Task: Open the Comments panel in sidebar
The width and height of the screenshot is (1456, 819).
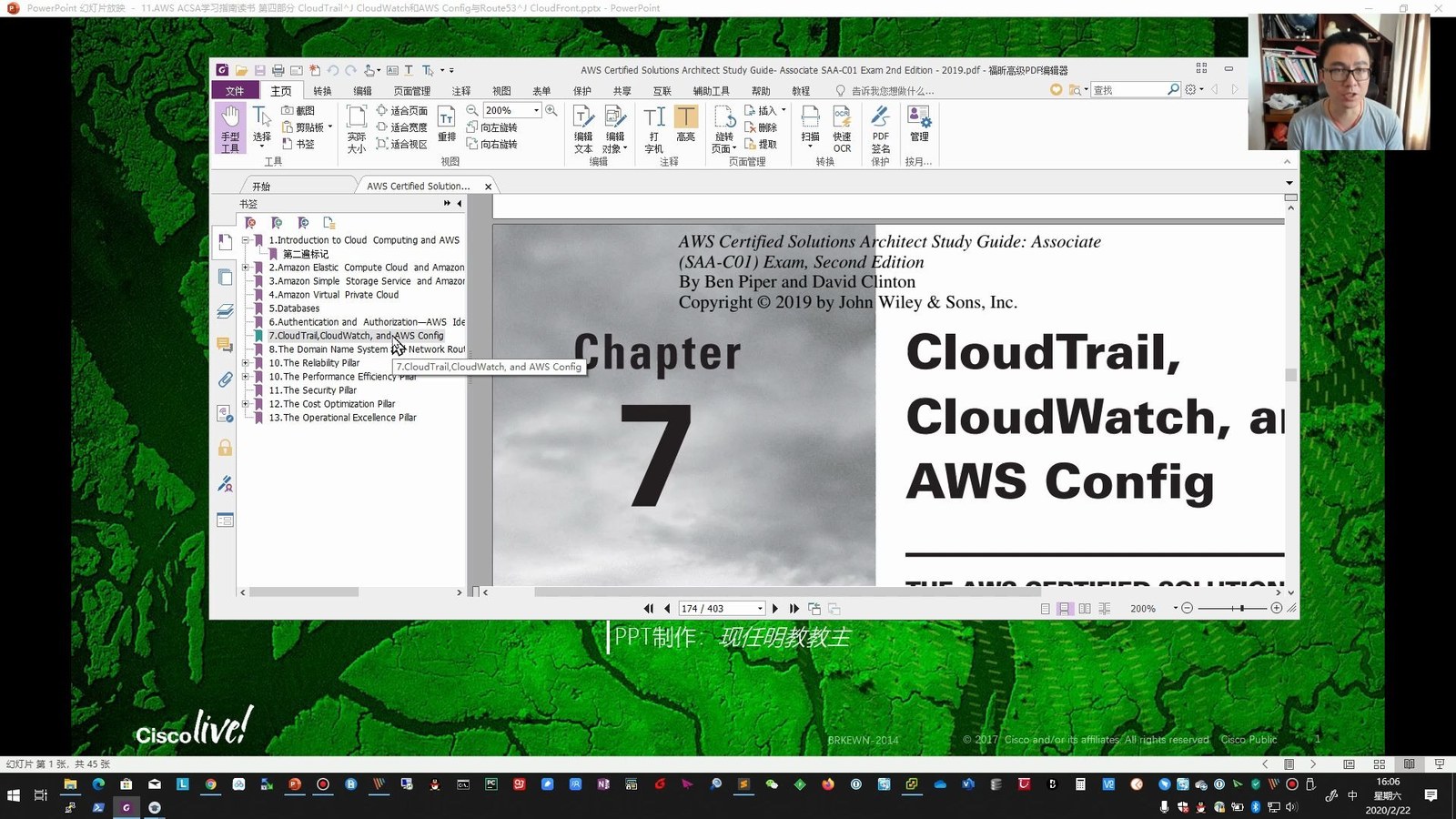Action: (x=225, y=345)
